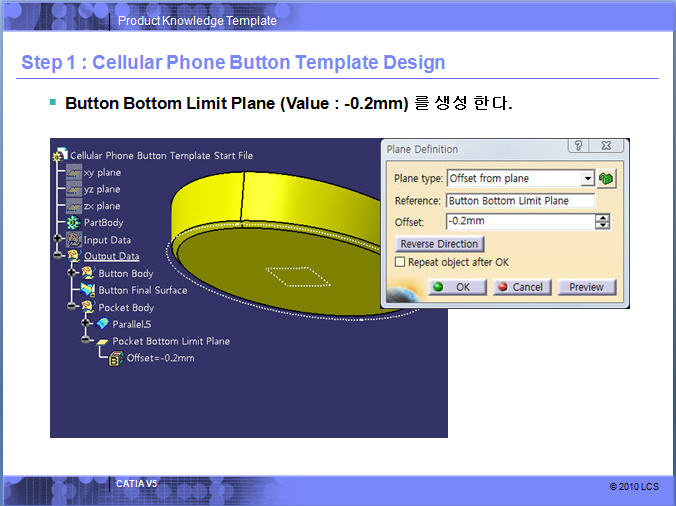Select the zx plane icon

73,206
